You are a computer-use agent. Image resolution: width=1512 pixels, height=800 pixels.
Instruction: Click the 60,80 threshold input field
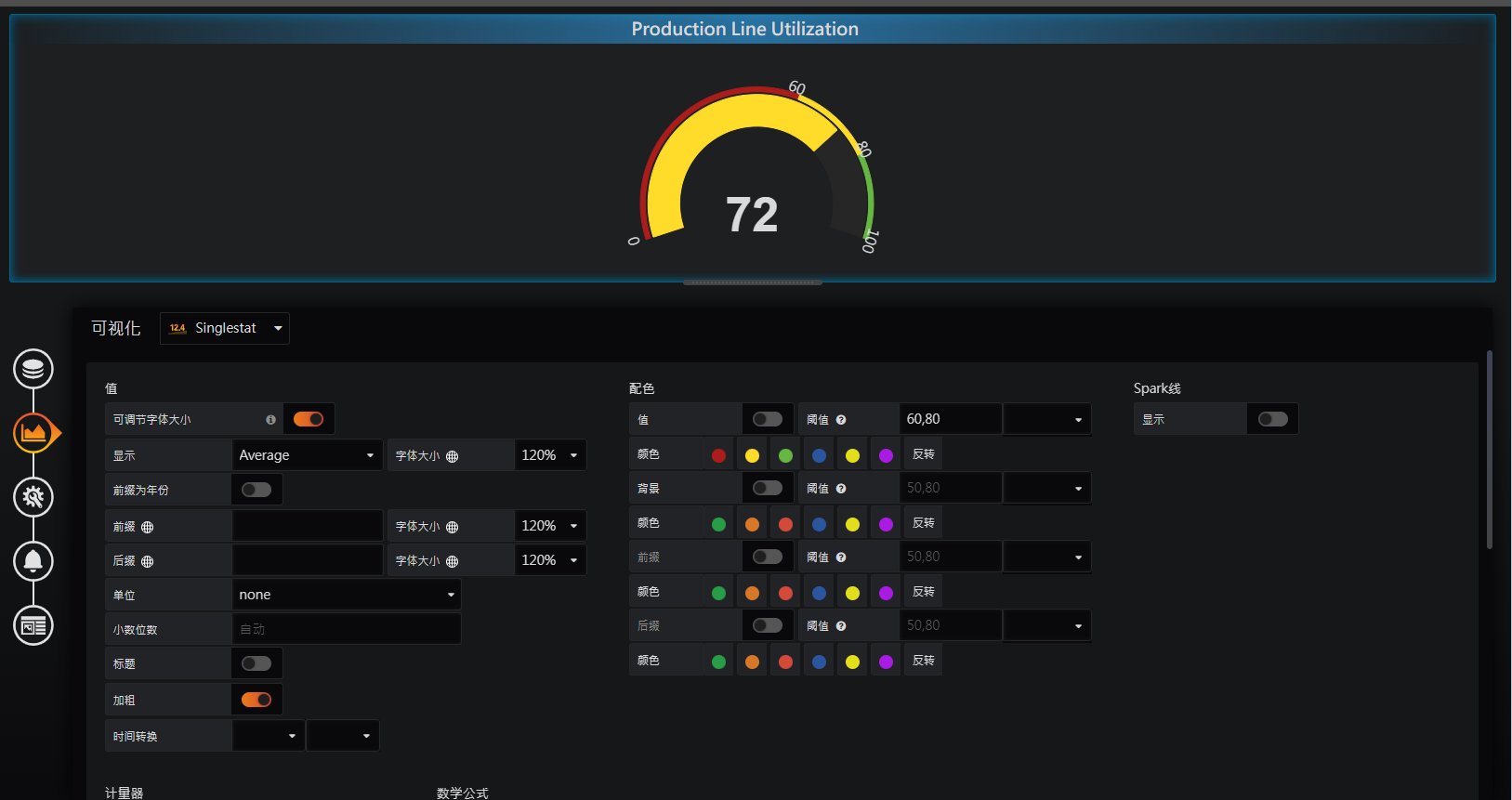pos(951,419)
